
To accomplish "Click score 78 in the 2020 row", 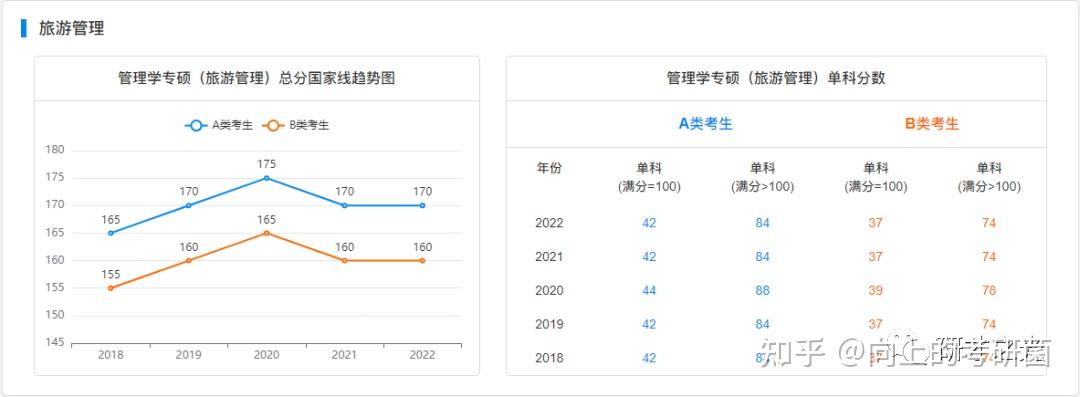I will (989, 291).
